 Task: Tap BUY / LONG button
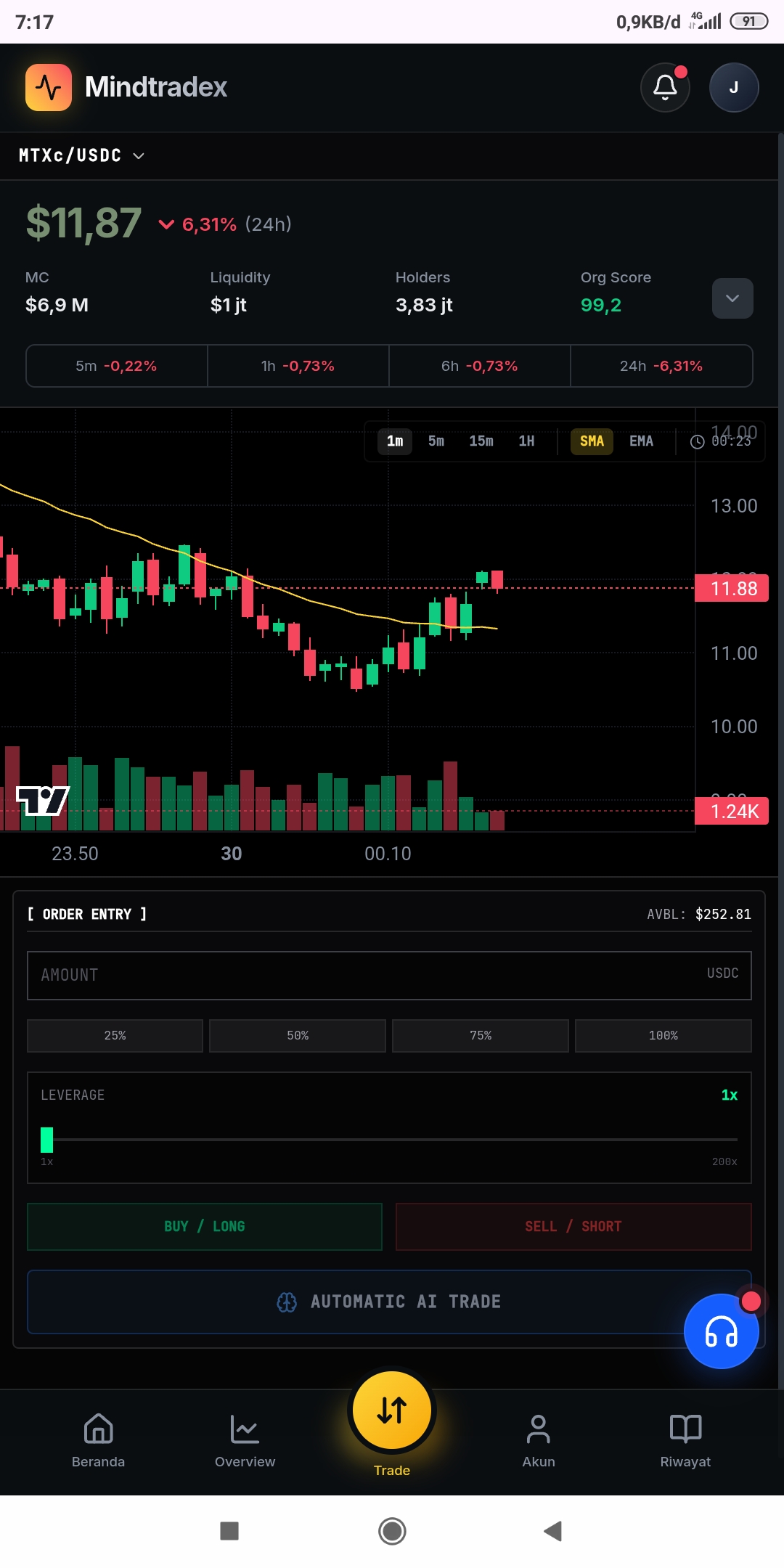[205, 1226]
